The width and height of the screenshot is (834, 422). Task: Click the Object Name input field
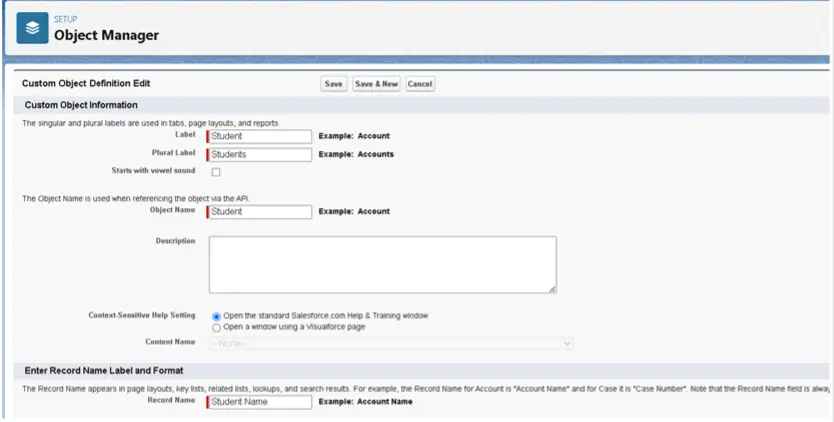260,211
